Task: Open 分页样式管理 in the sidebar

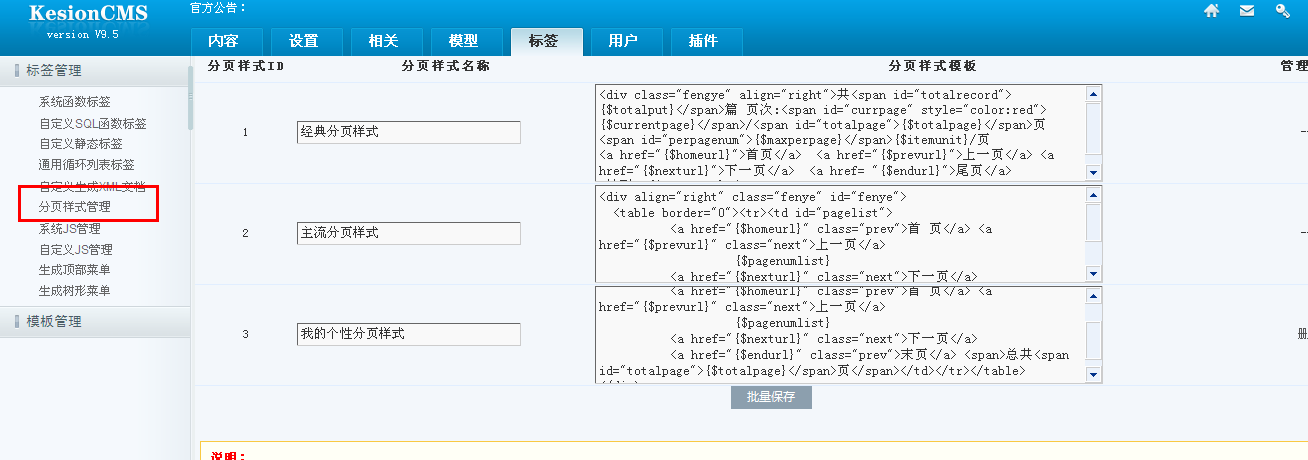Action: tap(74, 207)
